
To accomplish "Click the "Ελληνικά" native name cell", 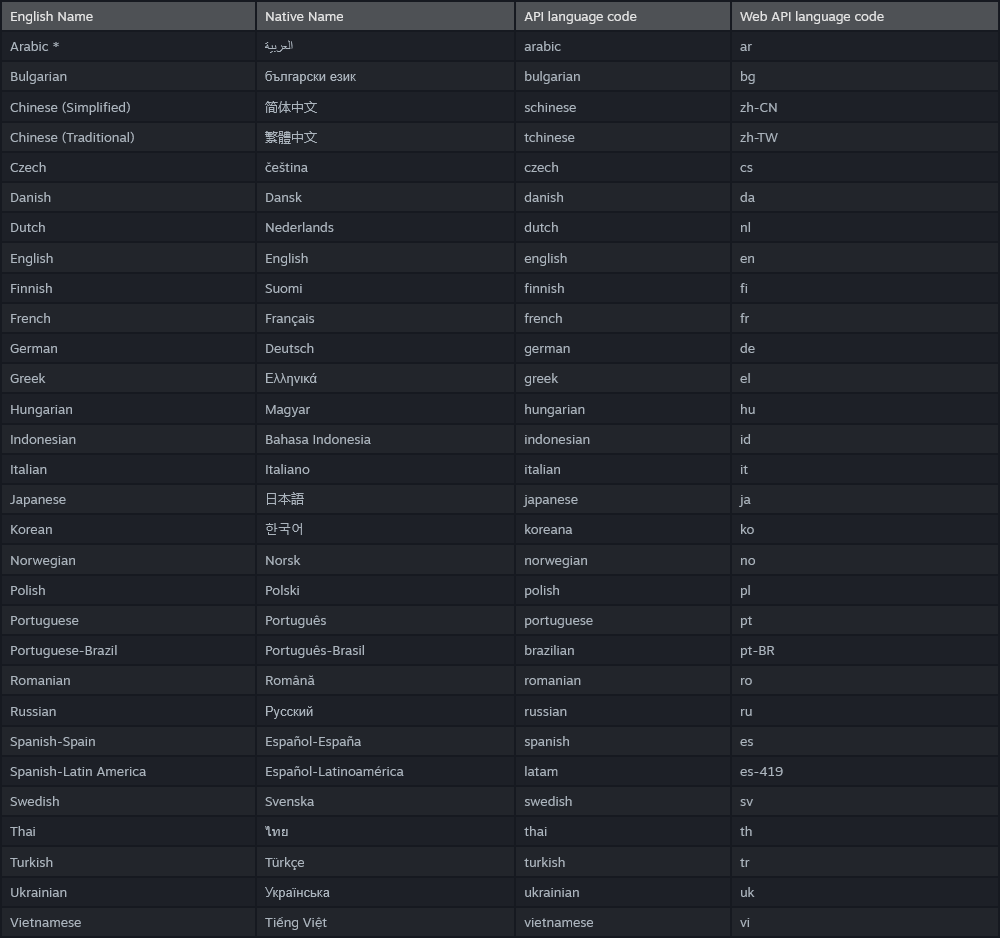I will [385, 378].
